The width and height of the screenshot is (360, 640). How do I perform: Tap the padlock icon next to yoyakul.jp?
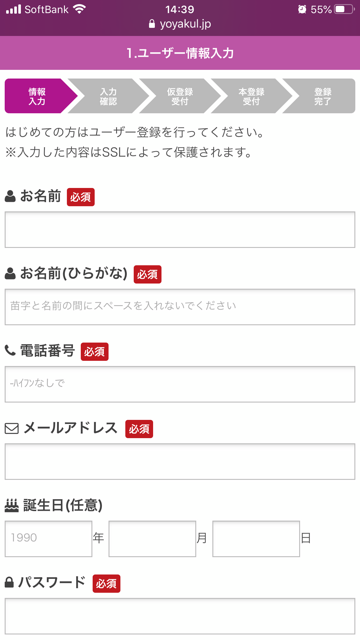click(152, 24)
